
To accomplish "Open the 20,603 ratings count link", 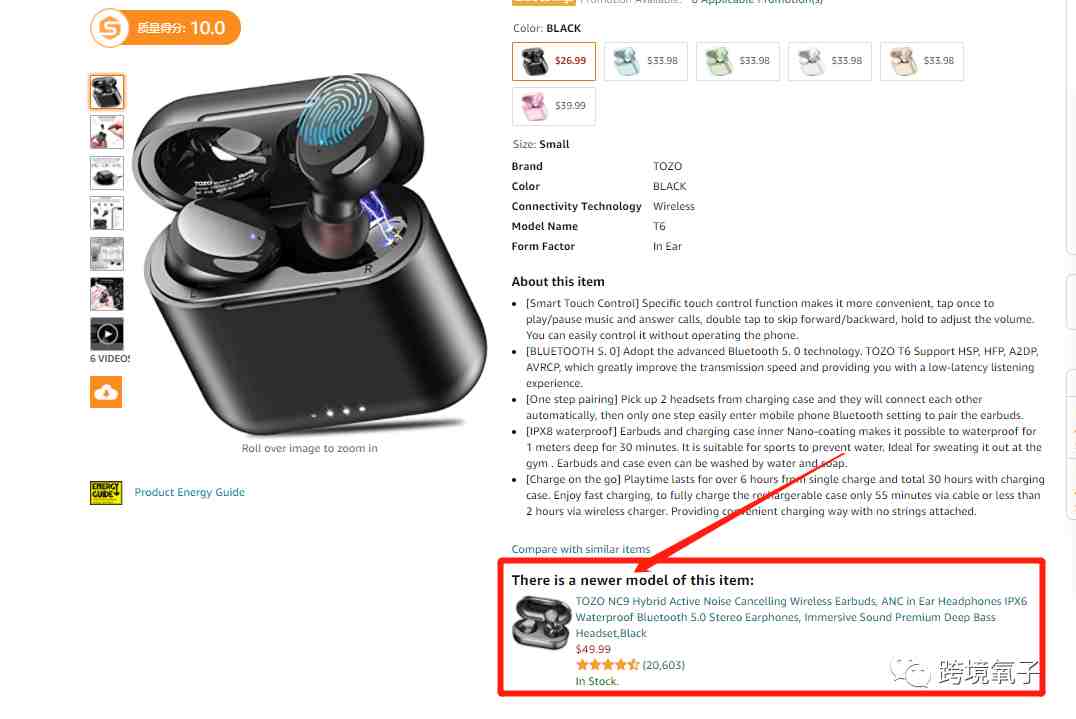I will pyautogui.click(x=664, y=665).
